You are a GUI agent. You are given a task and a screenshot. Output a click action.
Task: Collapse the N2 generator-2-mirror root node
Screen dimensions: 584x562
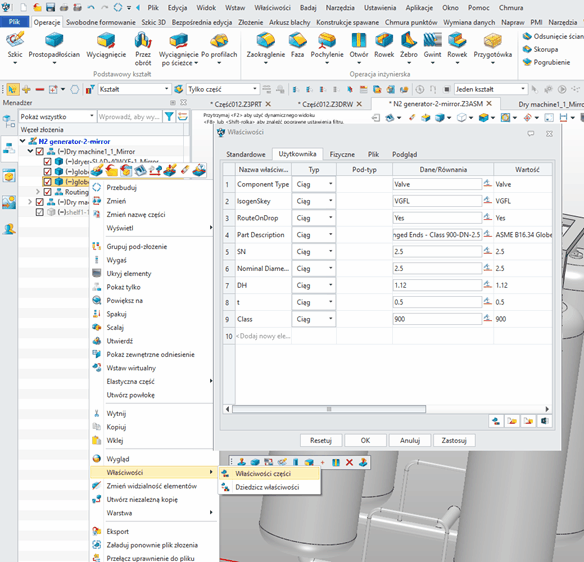tap(23, 141)
